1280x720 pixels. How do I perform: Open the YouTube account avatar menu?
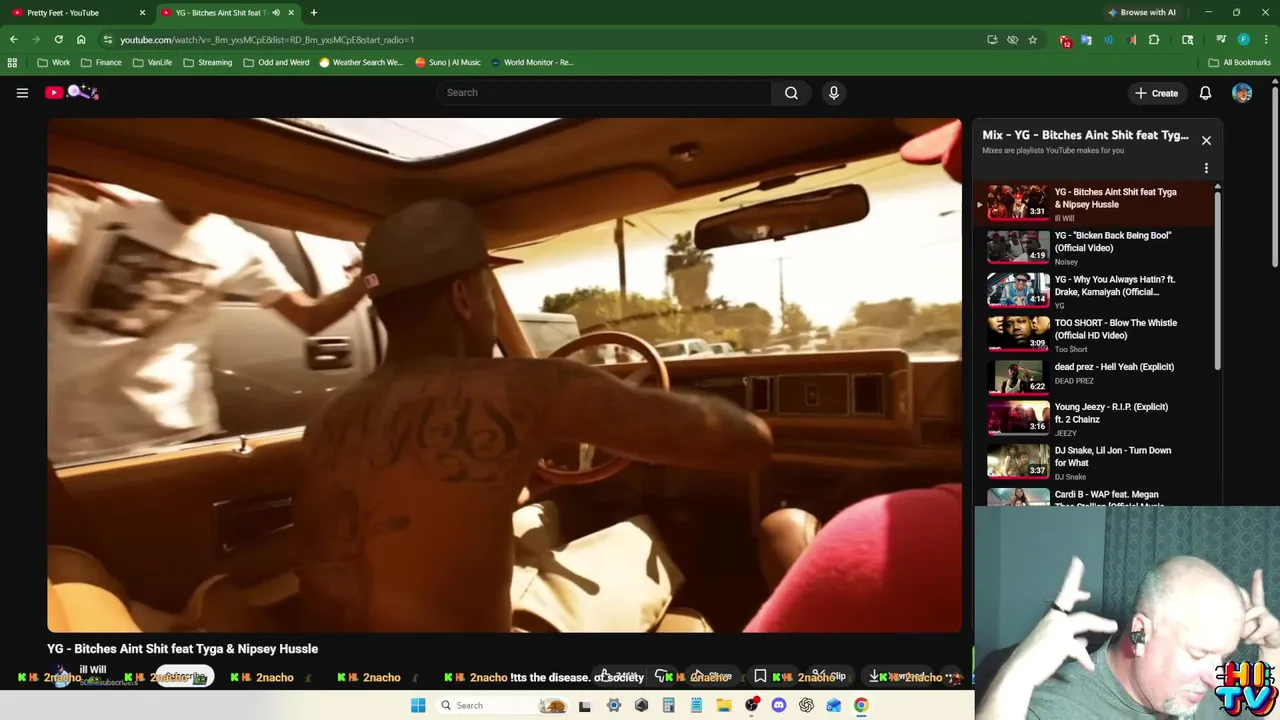point(1242,93)
